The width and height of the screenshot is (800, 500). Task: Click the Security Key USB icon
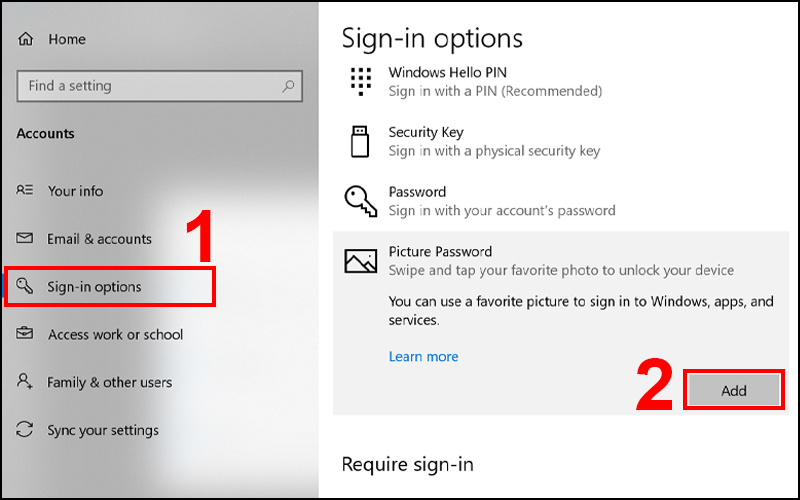360,141
